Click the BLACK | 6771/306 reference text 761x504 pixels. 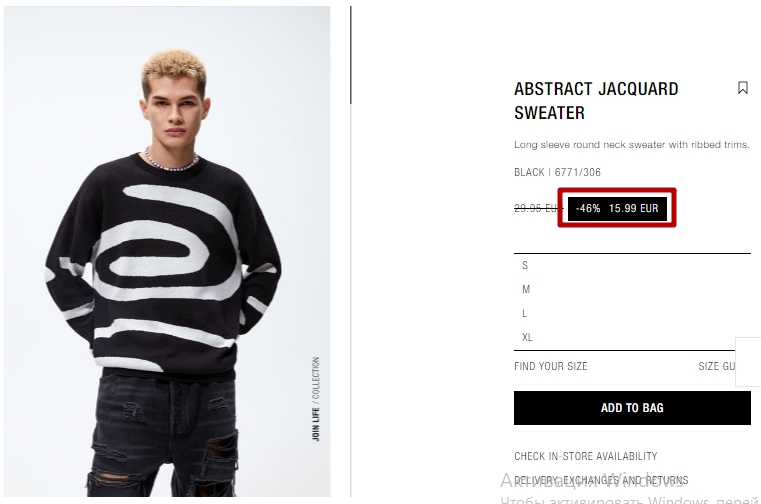(557, 172)
